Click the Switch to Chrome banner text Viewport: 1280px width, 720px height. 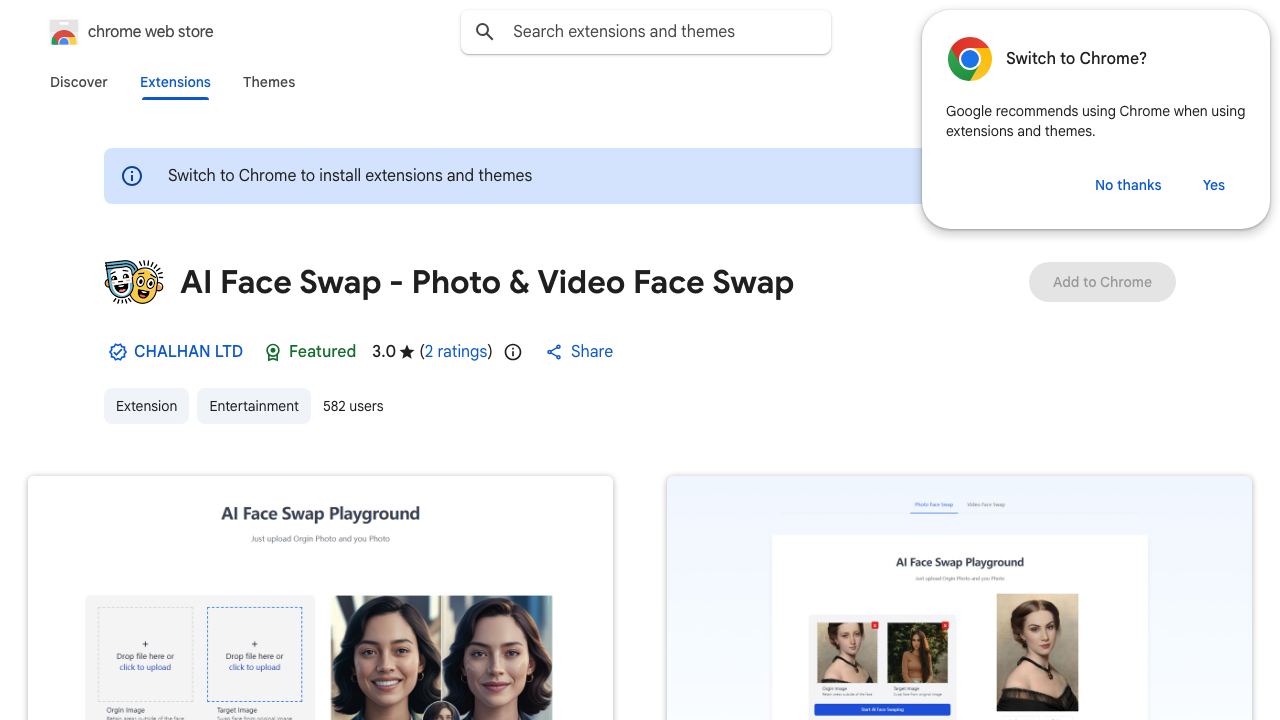pos(350,176)
